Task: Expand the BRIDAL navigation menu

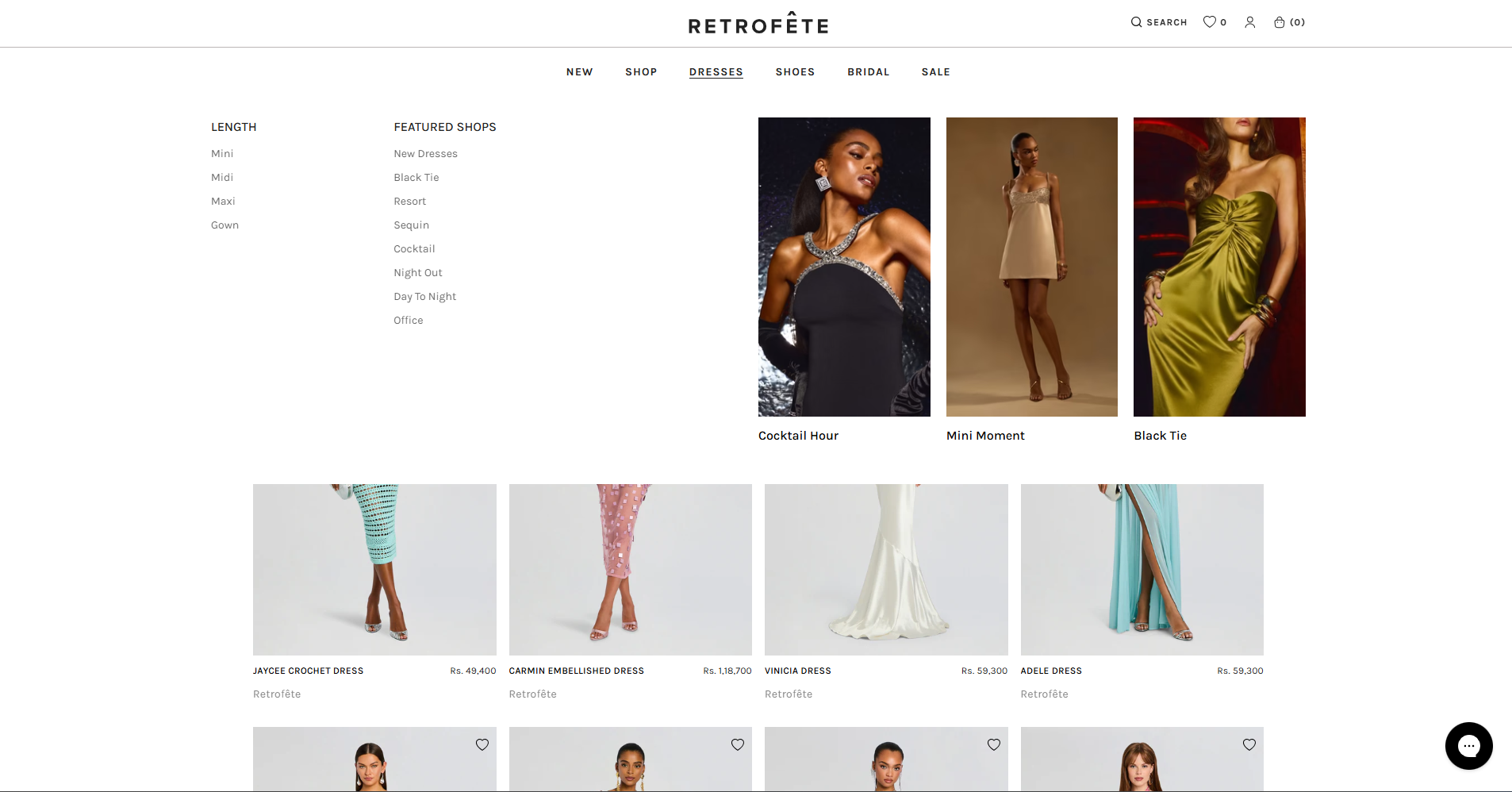Action: point(869,72)
